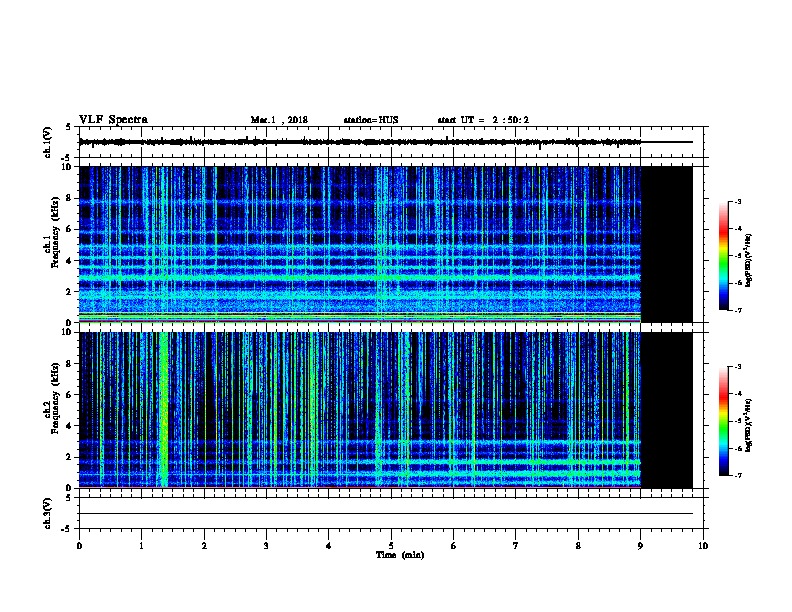Click the ch.2 spectrogram color scale bar

pyautogui.click(x=723, y=421)
